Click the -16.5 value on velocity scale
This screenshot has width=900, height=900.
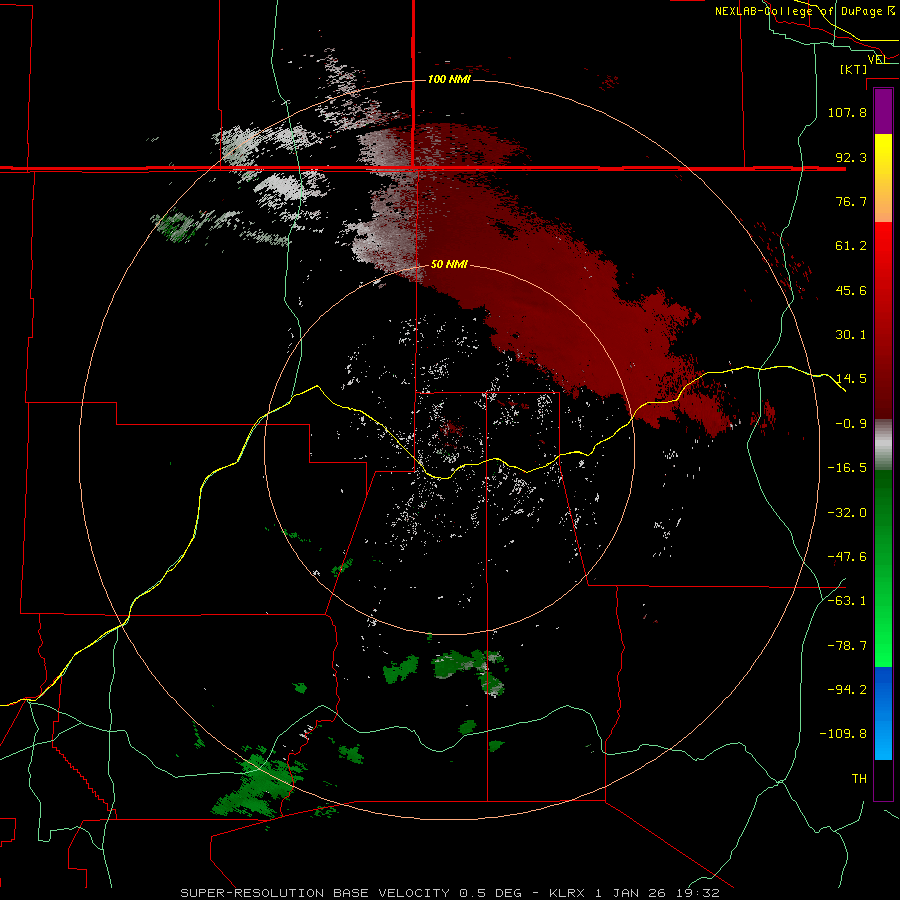pos(847,468)
